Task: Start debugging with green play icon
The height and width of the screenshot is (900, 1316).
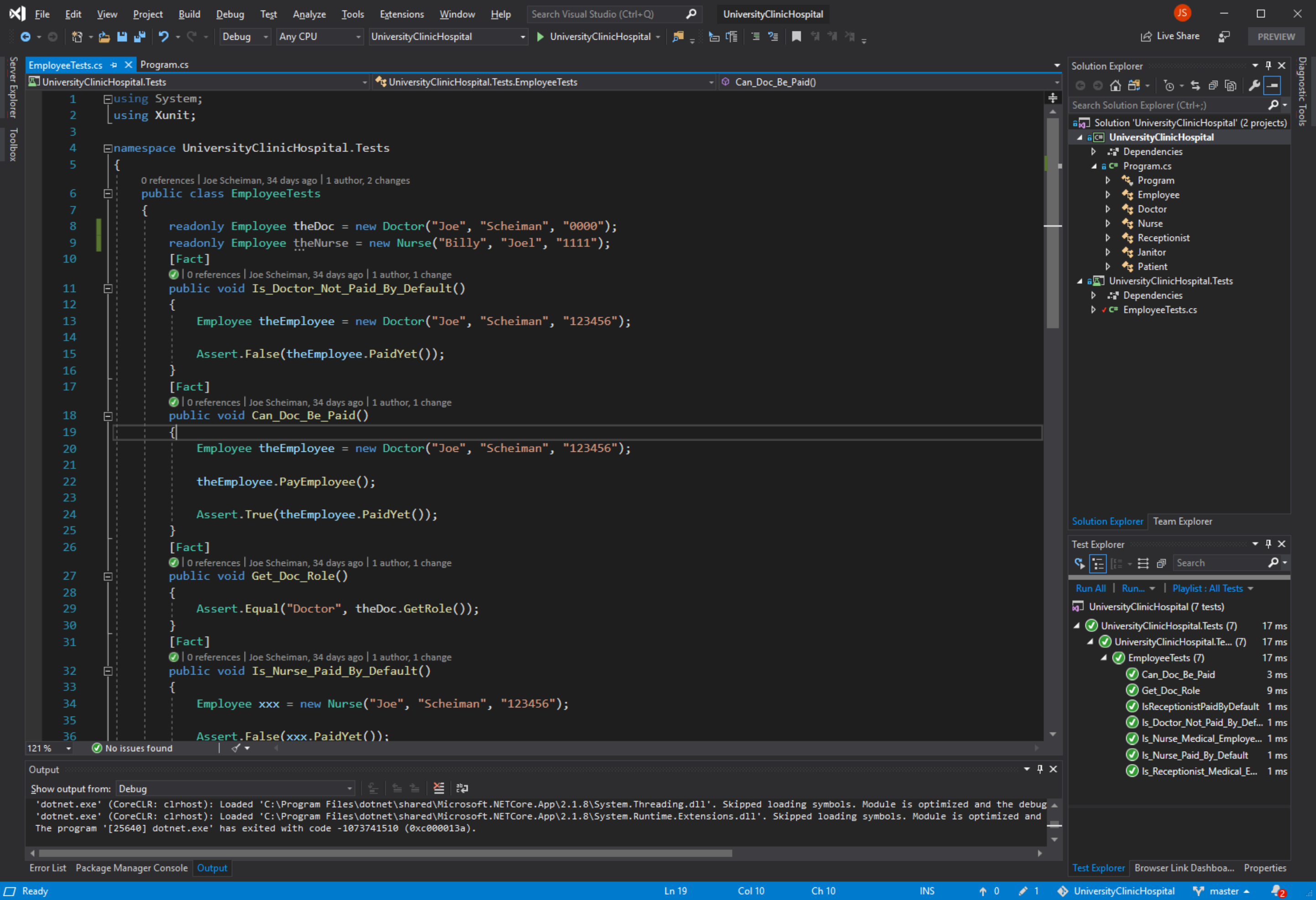Action: [x=540, y=37]
